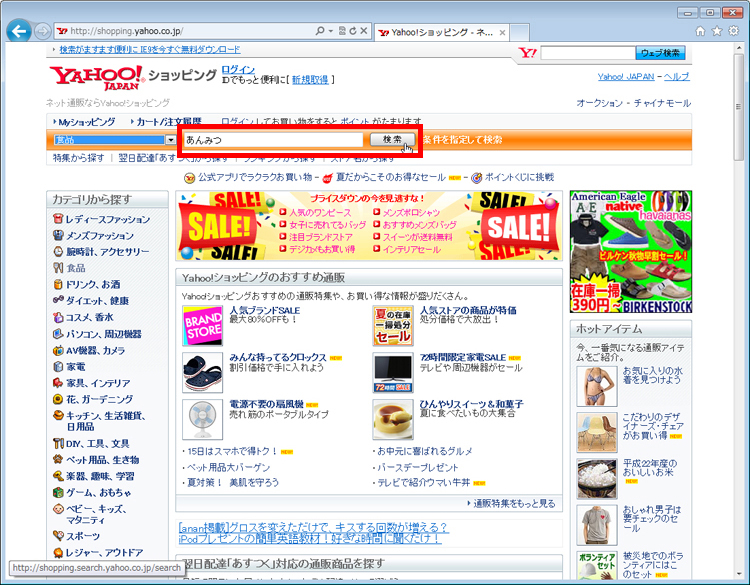
Task: Open browser Tools gear icon
Action: 733,31
